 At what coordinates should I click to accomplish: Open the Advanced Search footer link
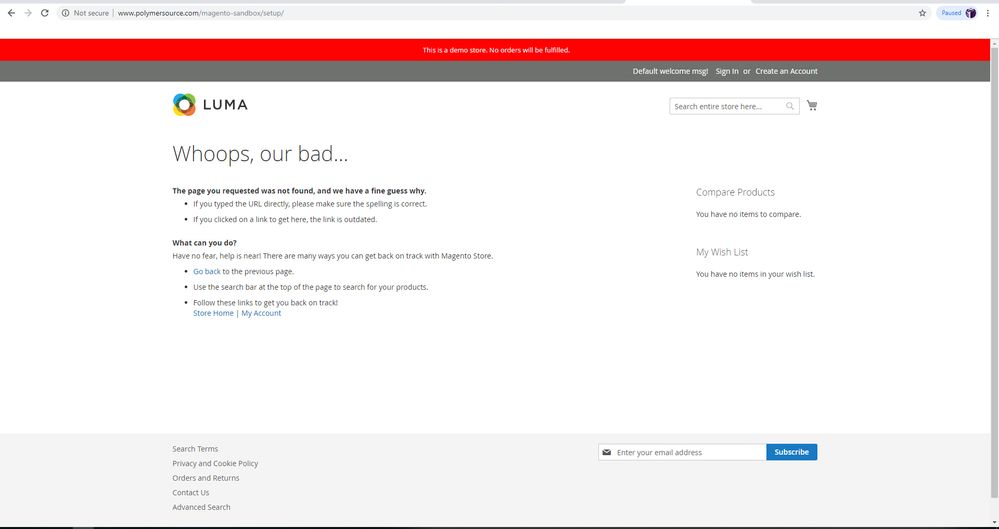(201, 507)
